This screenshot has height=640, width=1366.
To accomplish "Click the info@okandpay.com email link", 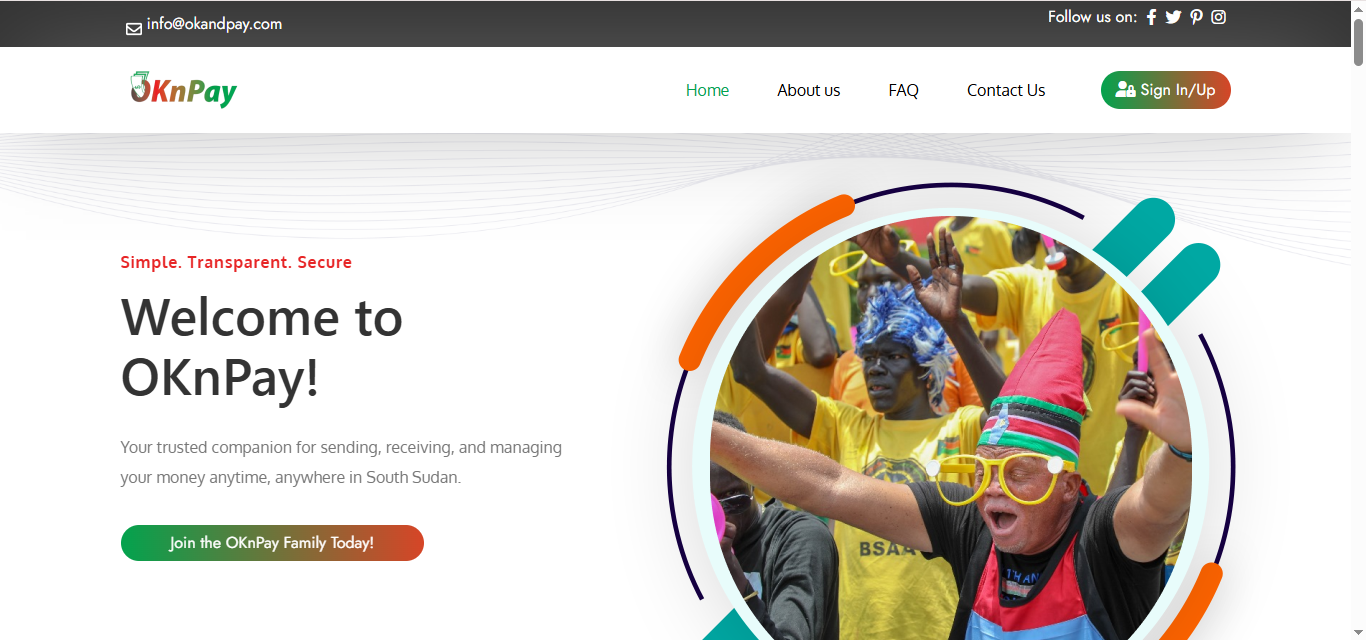I will click(x=214, y=24).
